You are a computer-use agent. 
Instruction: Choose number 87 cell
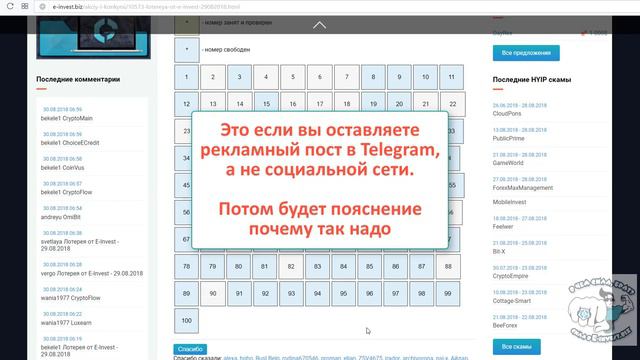pos(422,267)
